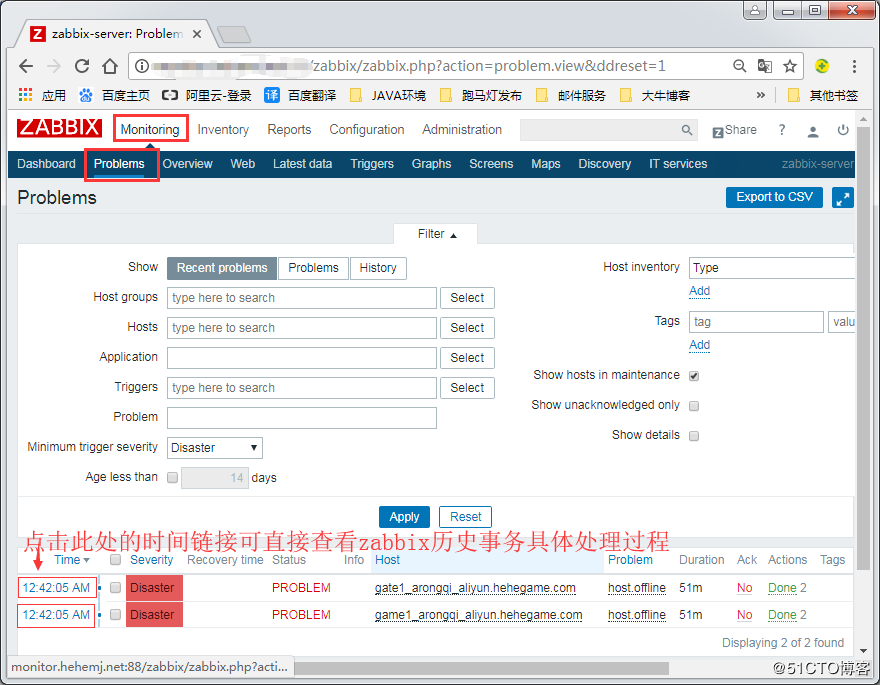Check the game1_arongqi row checkbox

click(x=116, y=614)
